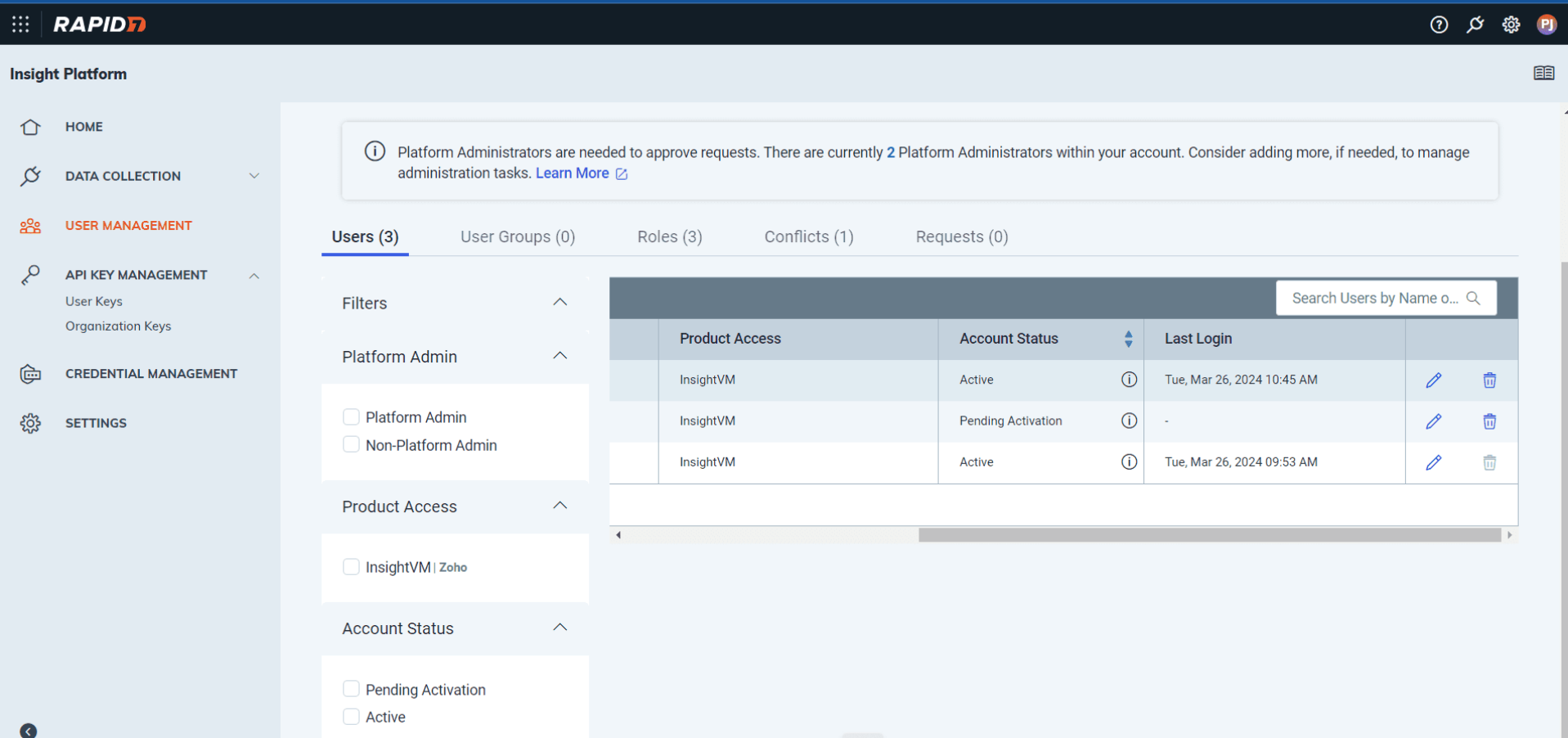Delete the Pending Activation user
The image size is (1568, 738).
click(1489, 421)
